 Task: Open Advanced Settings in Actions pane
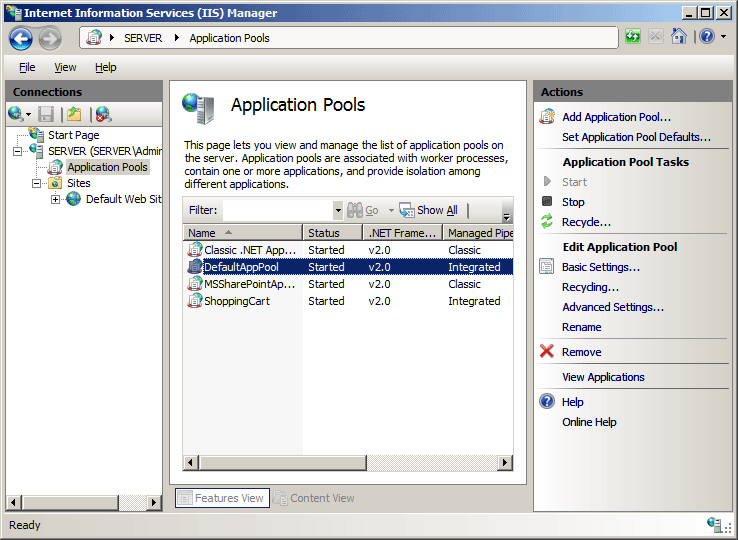pyautogui.click(x=612, y=307)
